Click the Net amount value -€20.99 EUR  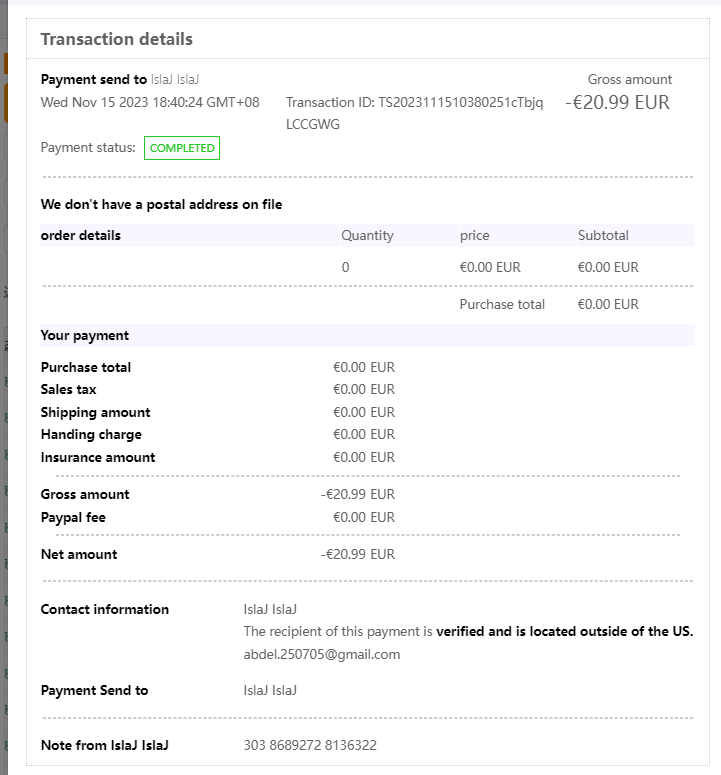pos(358,554)
